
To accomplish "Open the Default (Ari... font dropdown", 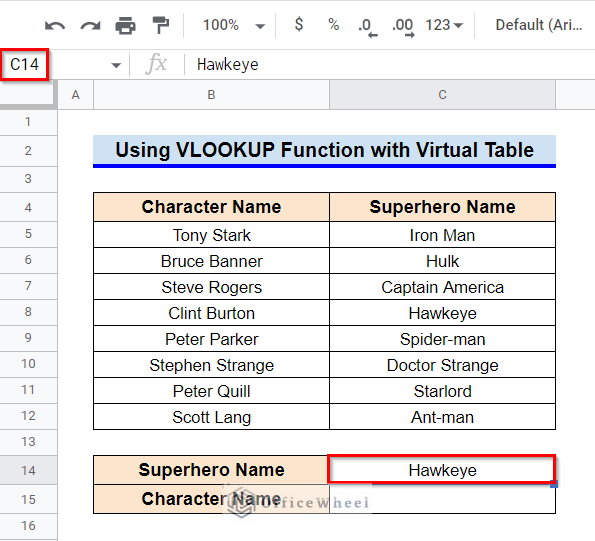I will [538, 25].
